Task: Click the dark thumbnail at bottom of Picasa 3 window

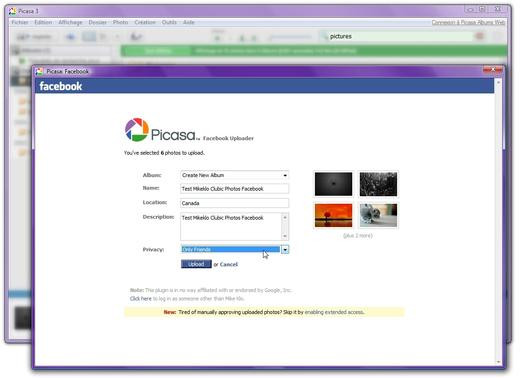Action: pos(23,318)
